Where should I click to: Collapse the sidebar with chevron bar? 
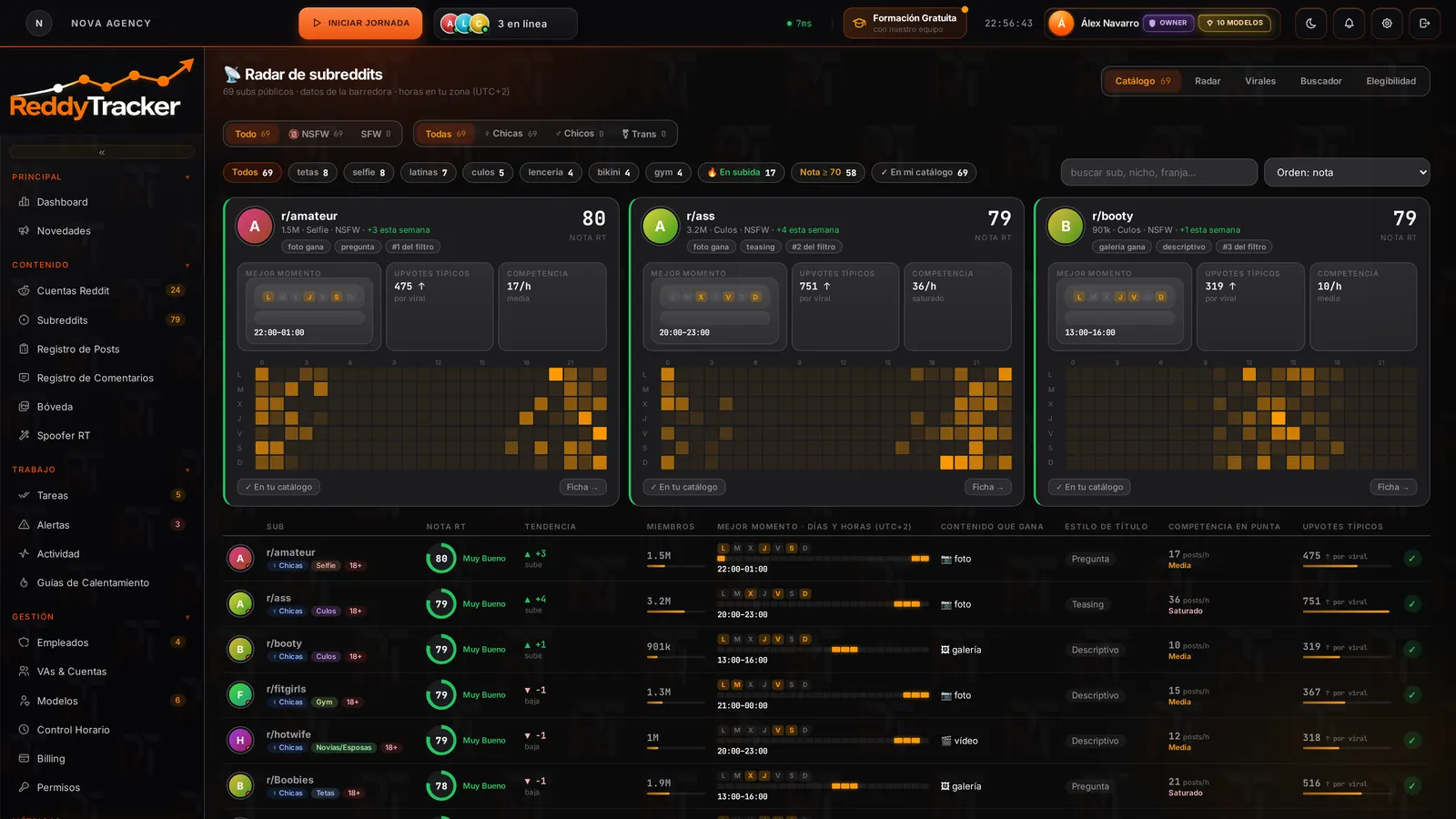(102, 152)
